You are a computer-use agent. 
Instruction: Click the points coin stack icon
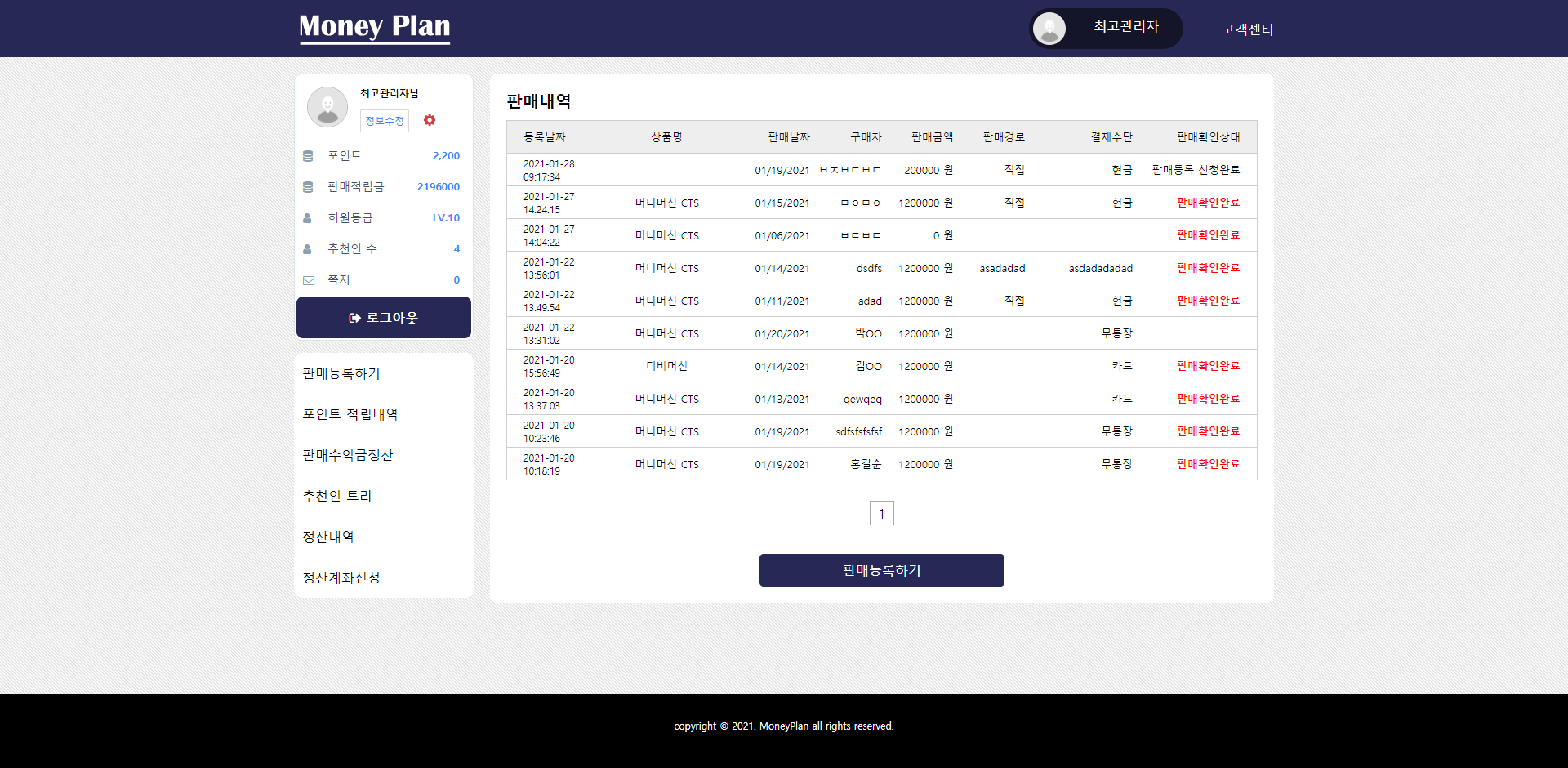click(x=308, y=156)
